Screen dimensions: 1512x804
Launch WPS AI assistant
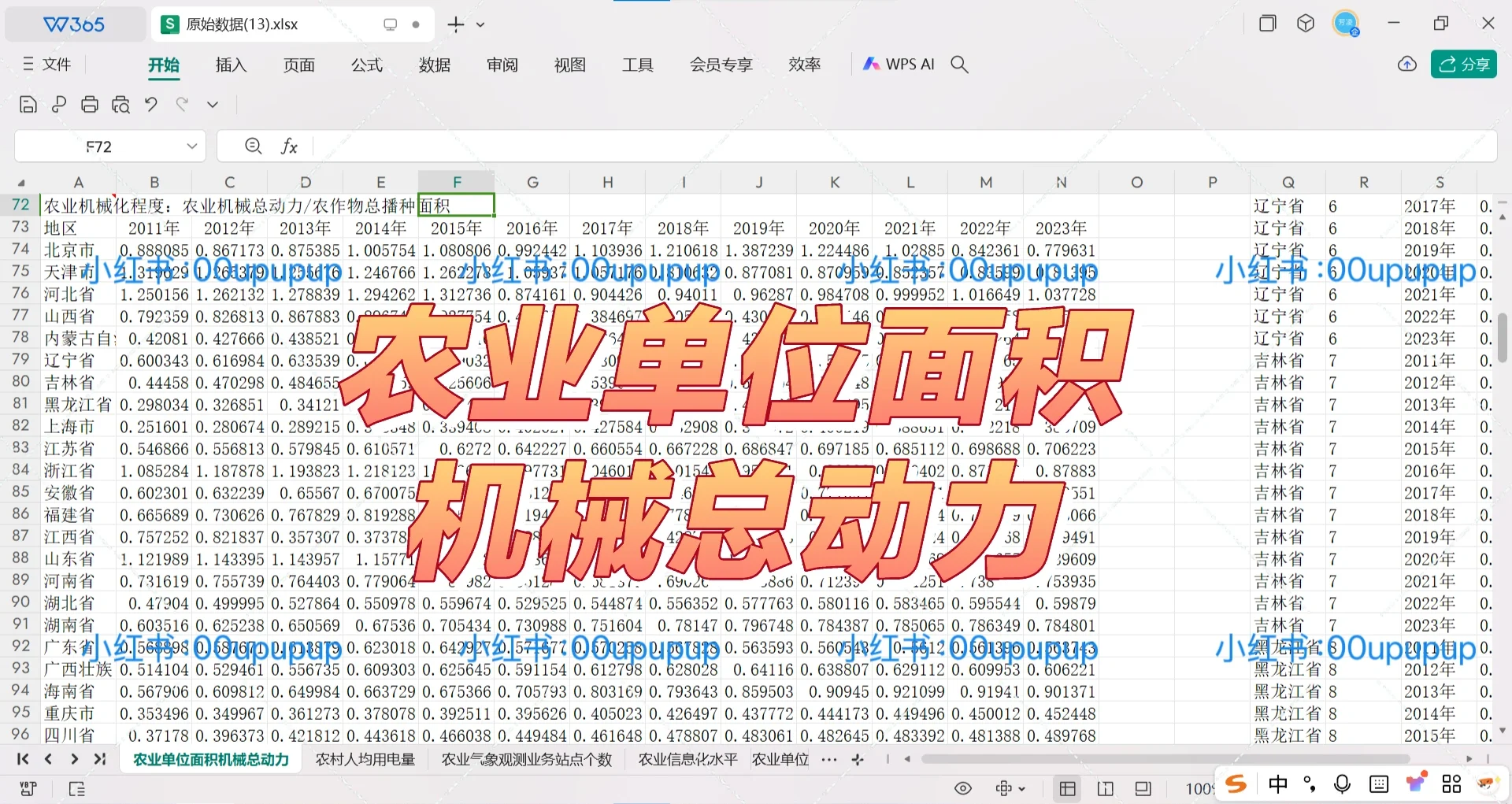(x=899, y=65)
